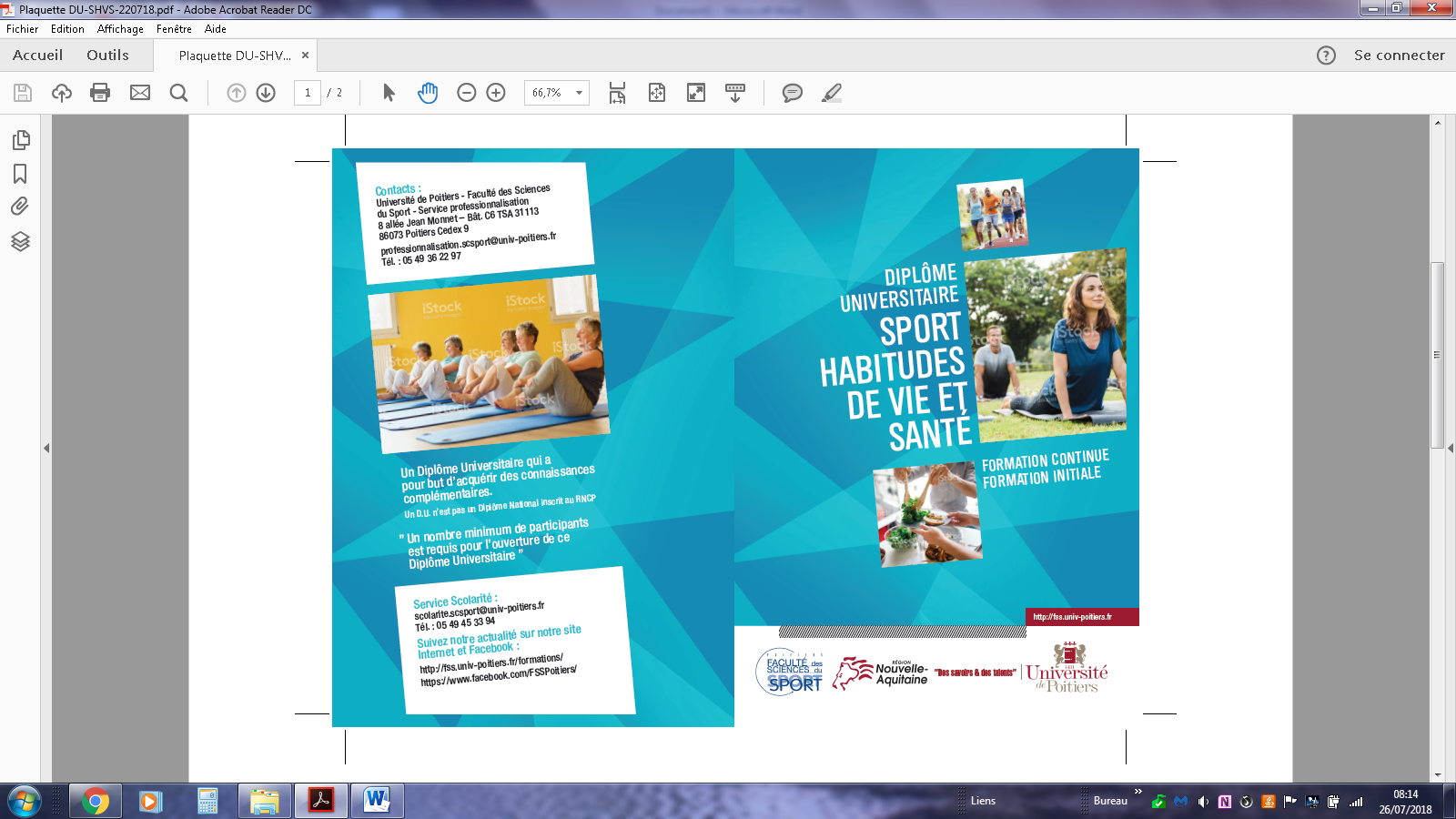Expand the zoom level dropdown

coord(579,93)
